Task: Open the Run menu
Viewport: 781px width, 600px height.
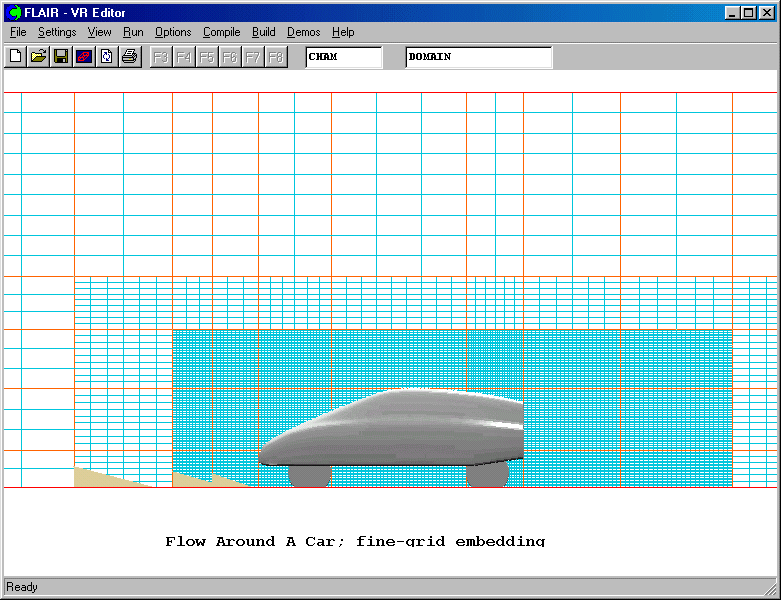Action: click(x=133, y=32)
